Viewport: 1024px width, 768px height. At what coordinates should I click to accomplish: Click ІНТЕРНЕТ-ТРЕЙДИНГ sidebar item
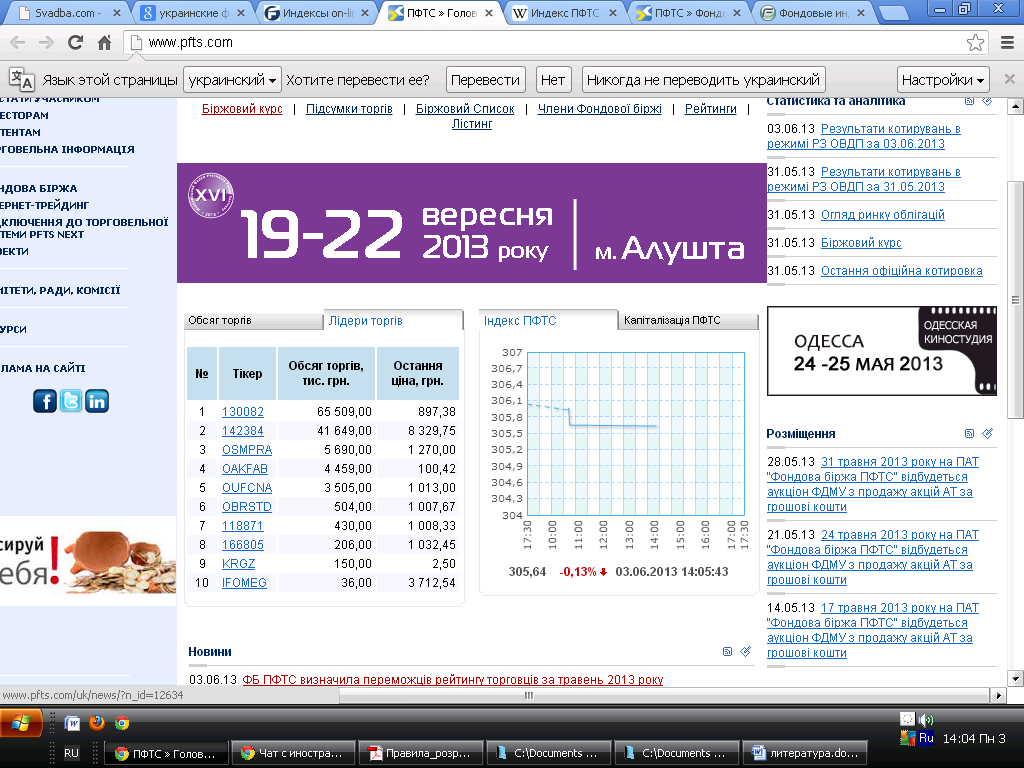(44, 205)
